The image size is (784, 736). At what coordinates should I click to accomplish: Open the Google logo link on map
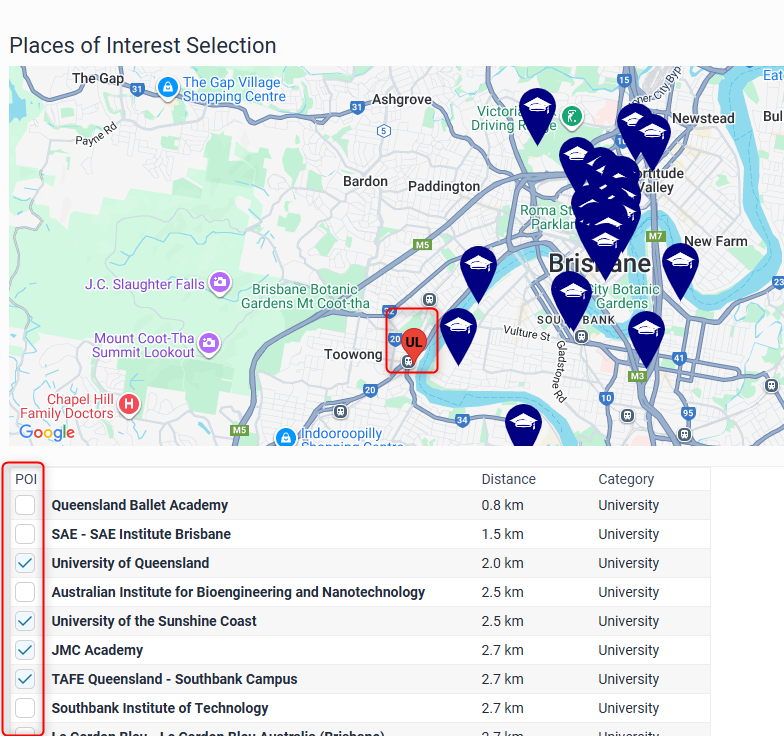click(47, 432)
